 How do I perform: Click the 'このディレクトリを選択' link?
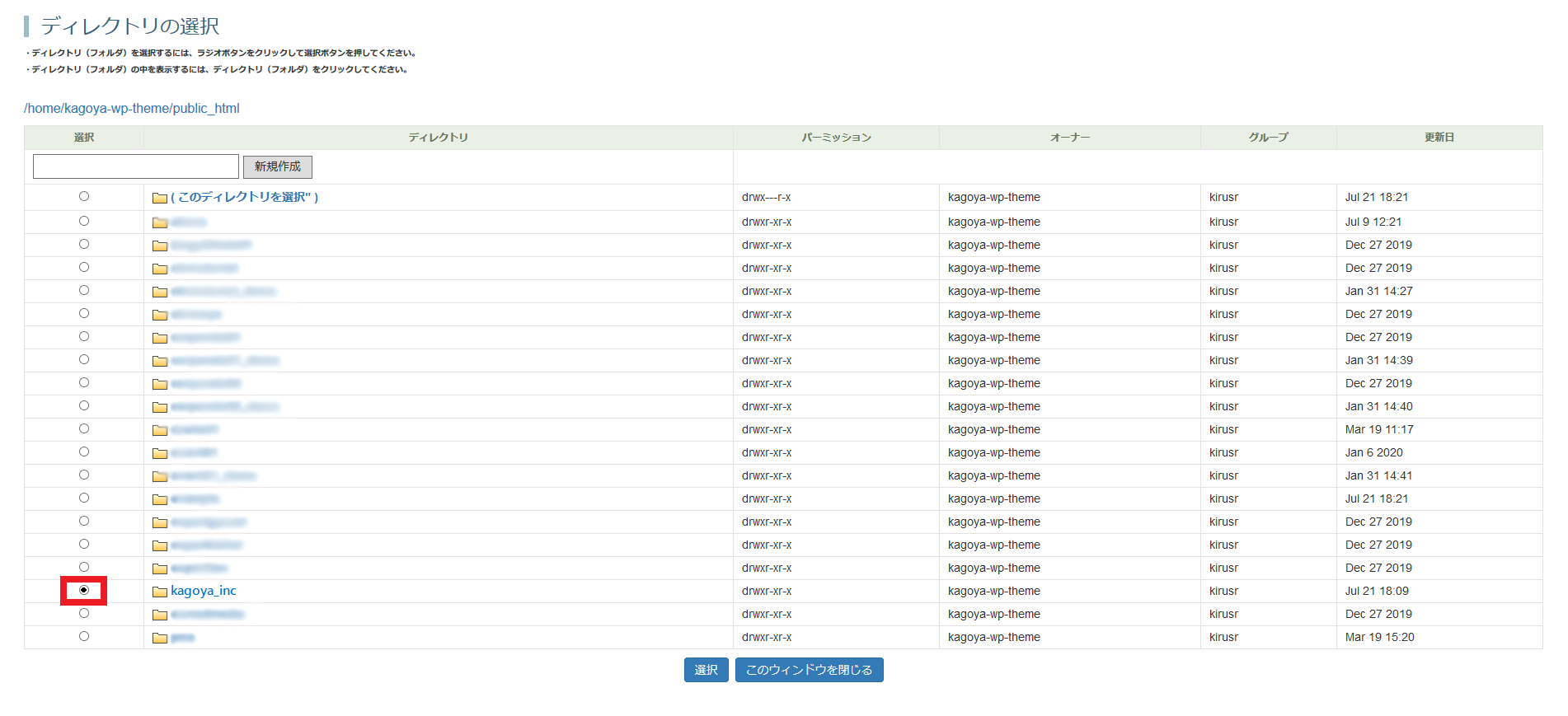(245, 197)
